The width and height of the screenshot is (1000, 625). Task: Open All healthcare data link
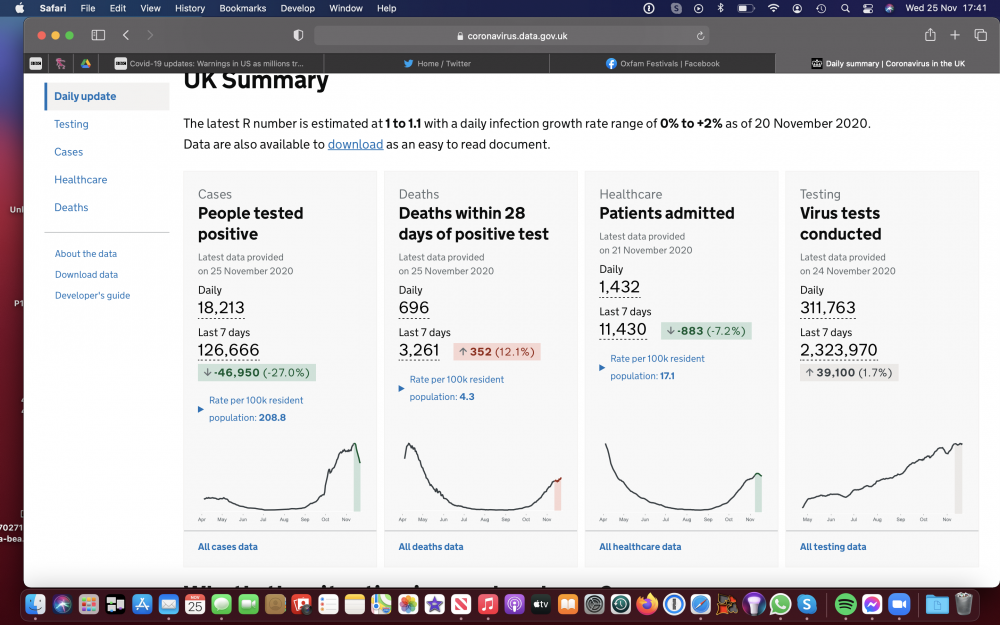coord(640,547)
